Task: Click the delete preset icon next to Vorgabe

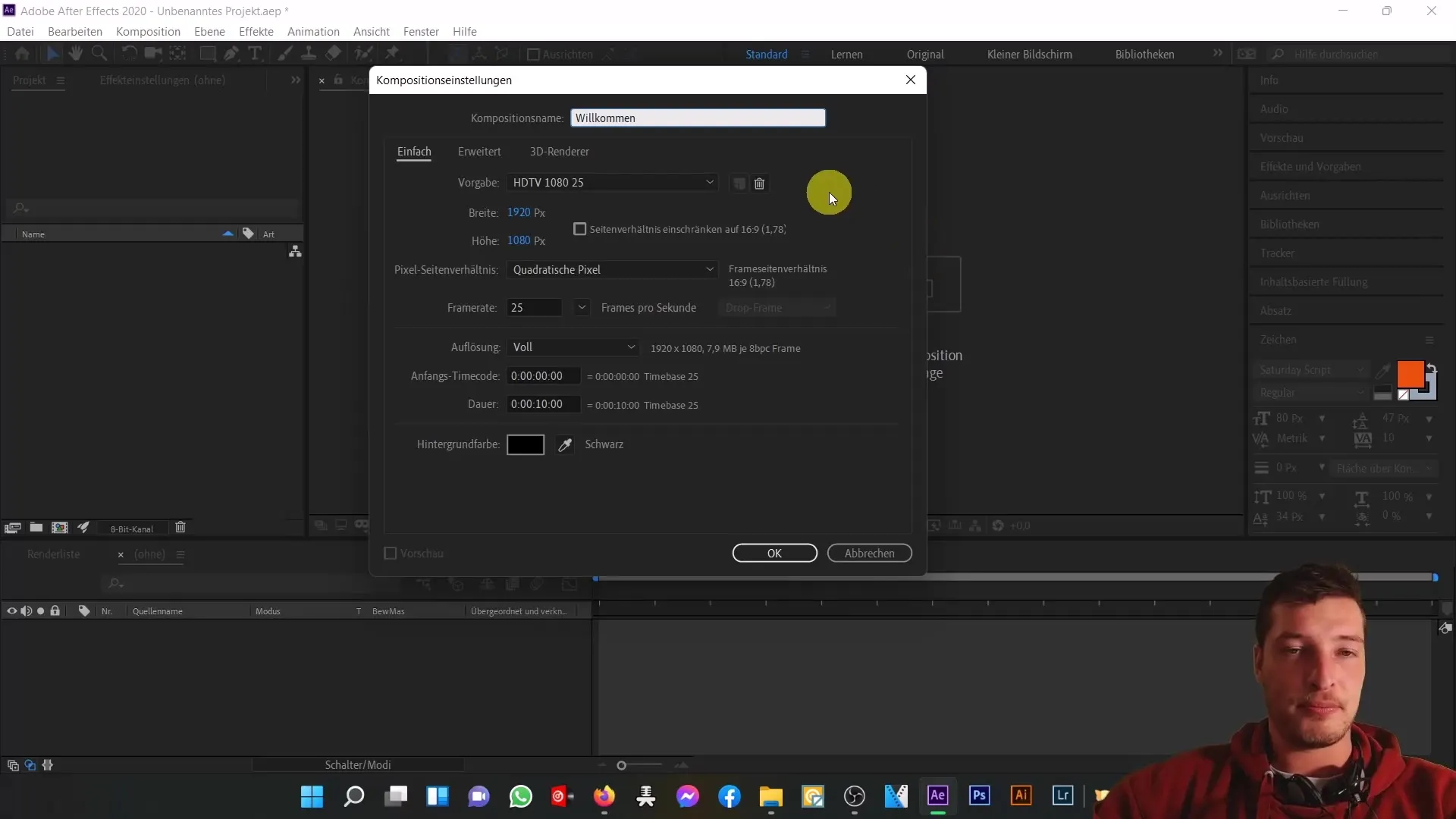Action: click(x=759, y=184)
